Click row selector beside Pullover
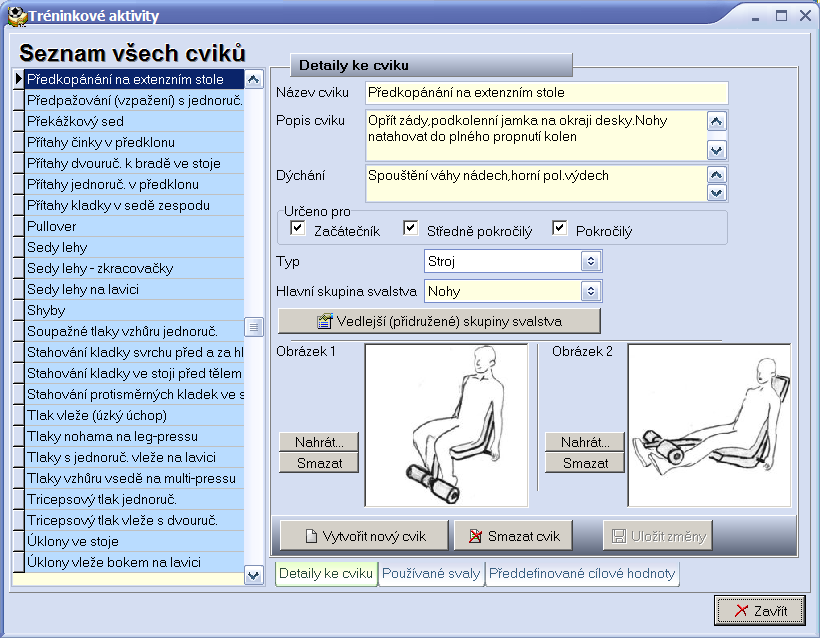 tap(19, 226)
